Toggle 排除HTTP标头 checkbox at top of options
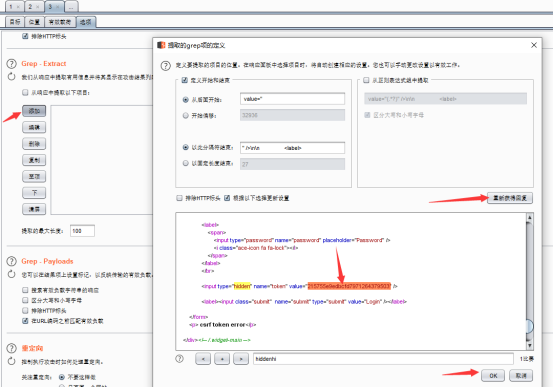 point(25,36)
